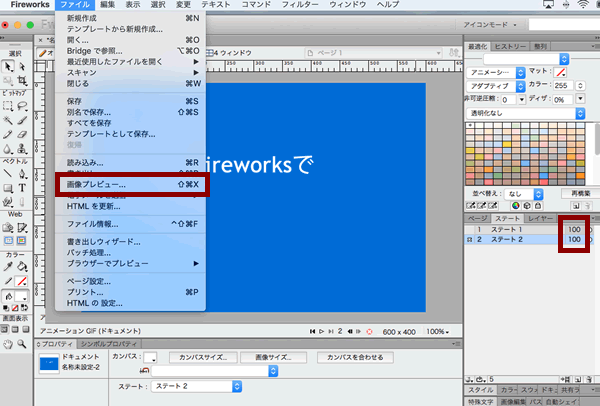This screenshot has width=600, height=406.
Task: Open the ページ panel tab
Action: coord(478,218)
